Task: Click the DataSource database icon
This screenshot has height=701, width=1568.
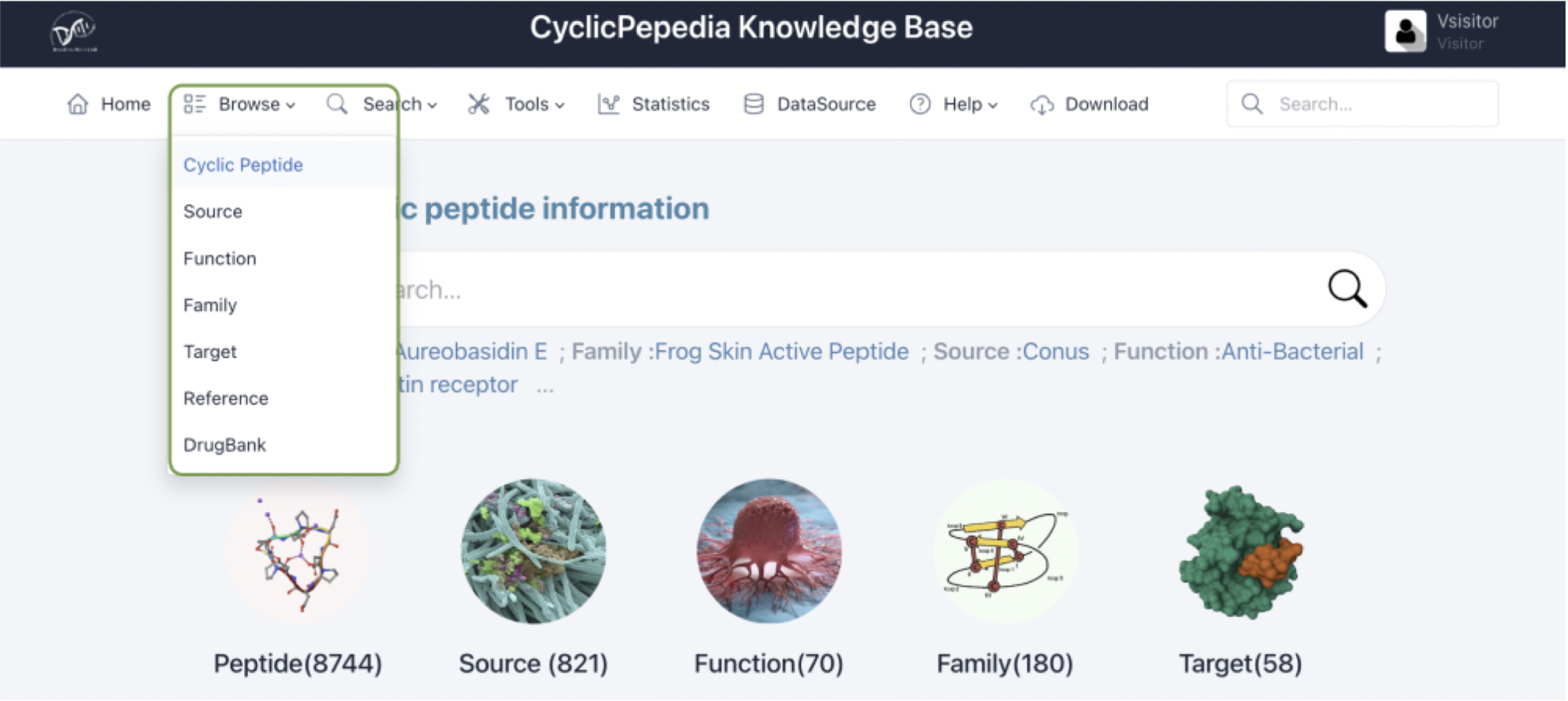Action: point(753,104)
